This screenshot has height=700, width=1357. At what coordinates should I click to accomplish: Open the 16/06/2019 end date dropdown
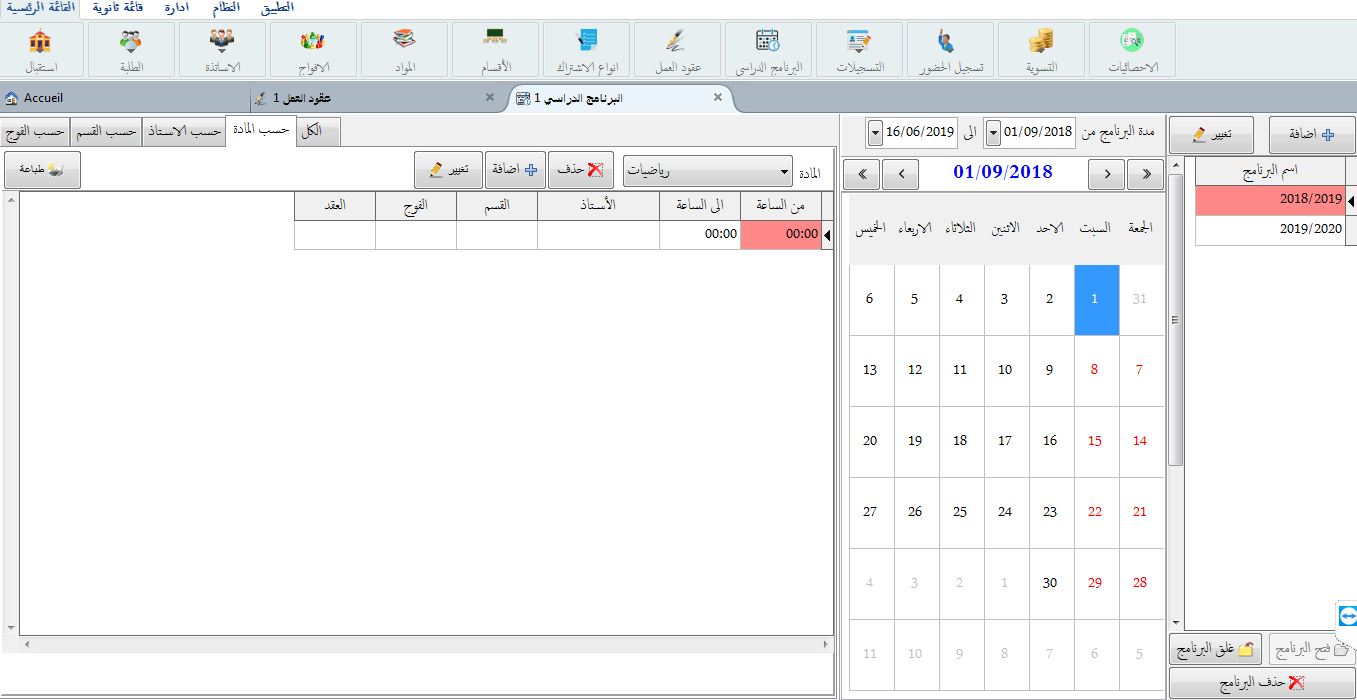click(875, 132)
